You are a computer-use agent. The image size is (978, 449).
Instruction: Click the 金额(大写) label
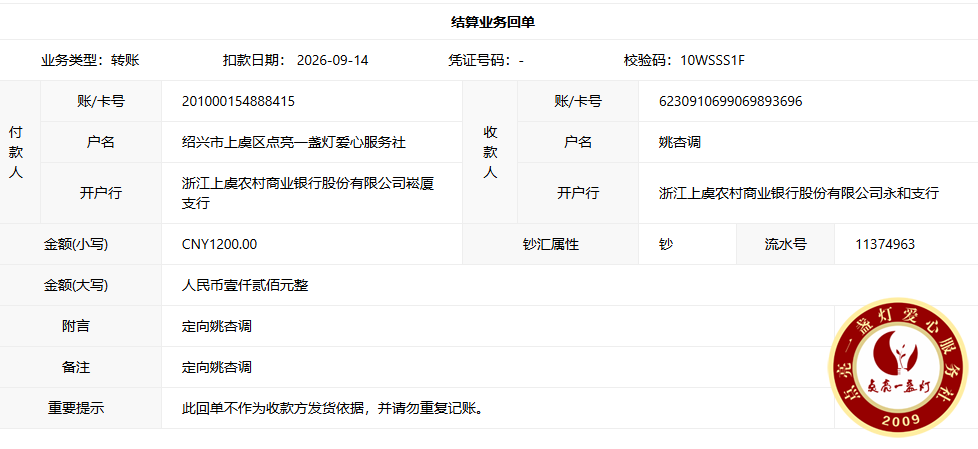coord(75,286)
